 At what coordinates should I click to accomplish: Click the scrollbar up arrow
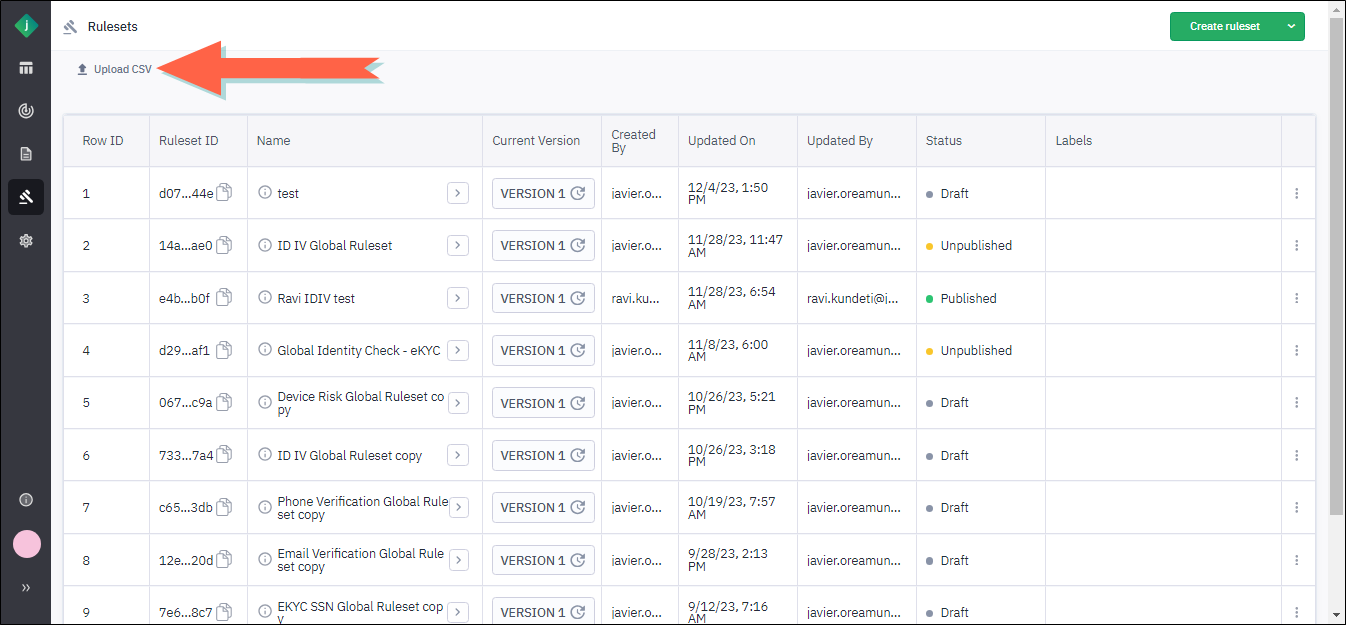tap(1337, 8)
